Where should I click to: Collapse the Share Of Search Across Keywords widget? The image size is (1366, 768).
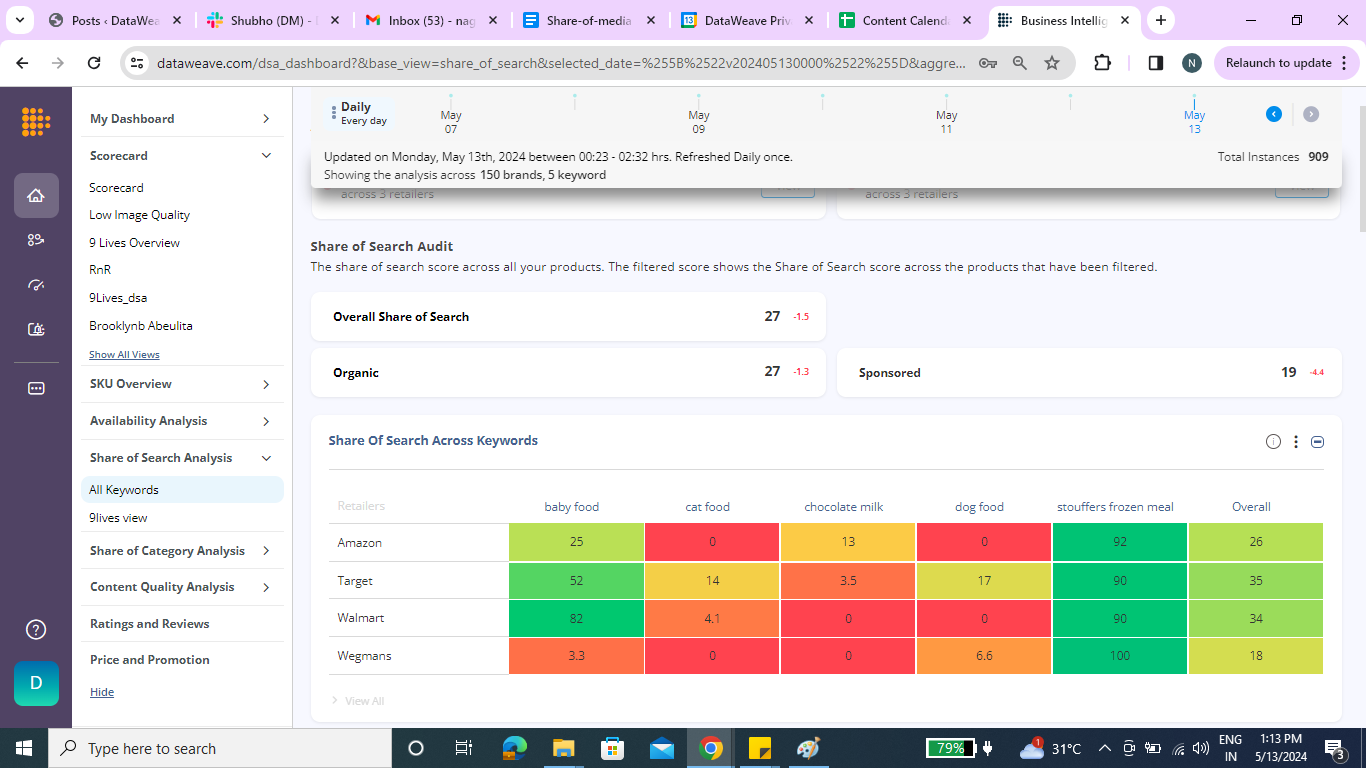pyautogui.click(x=1318, y=441)
